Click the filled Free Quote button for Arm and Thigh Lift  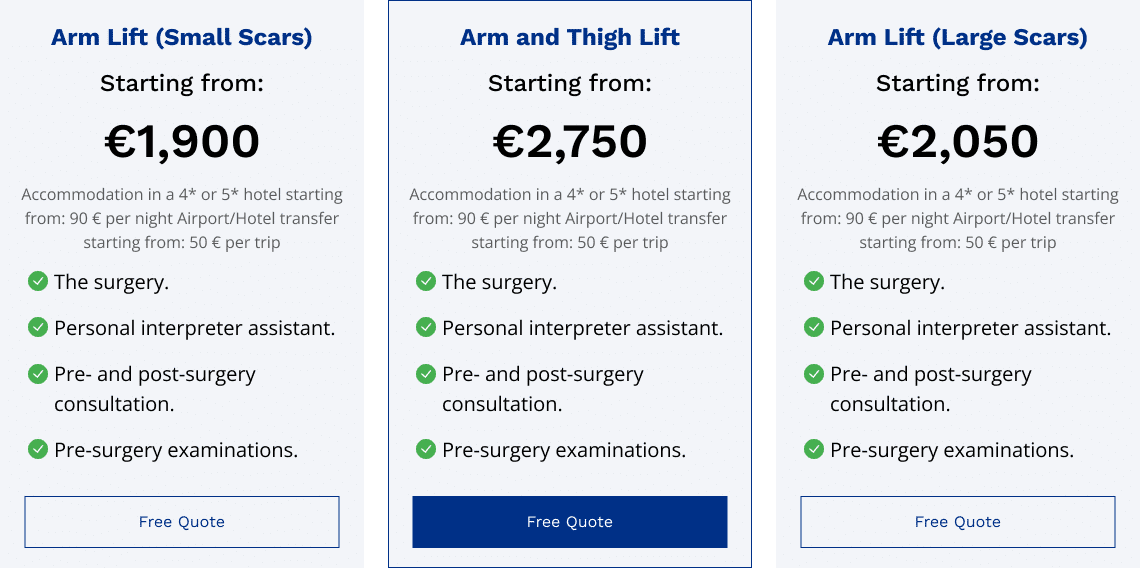coord(569,521)
